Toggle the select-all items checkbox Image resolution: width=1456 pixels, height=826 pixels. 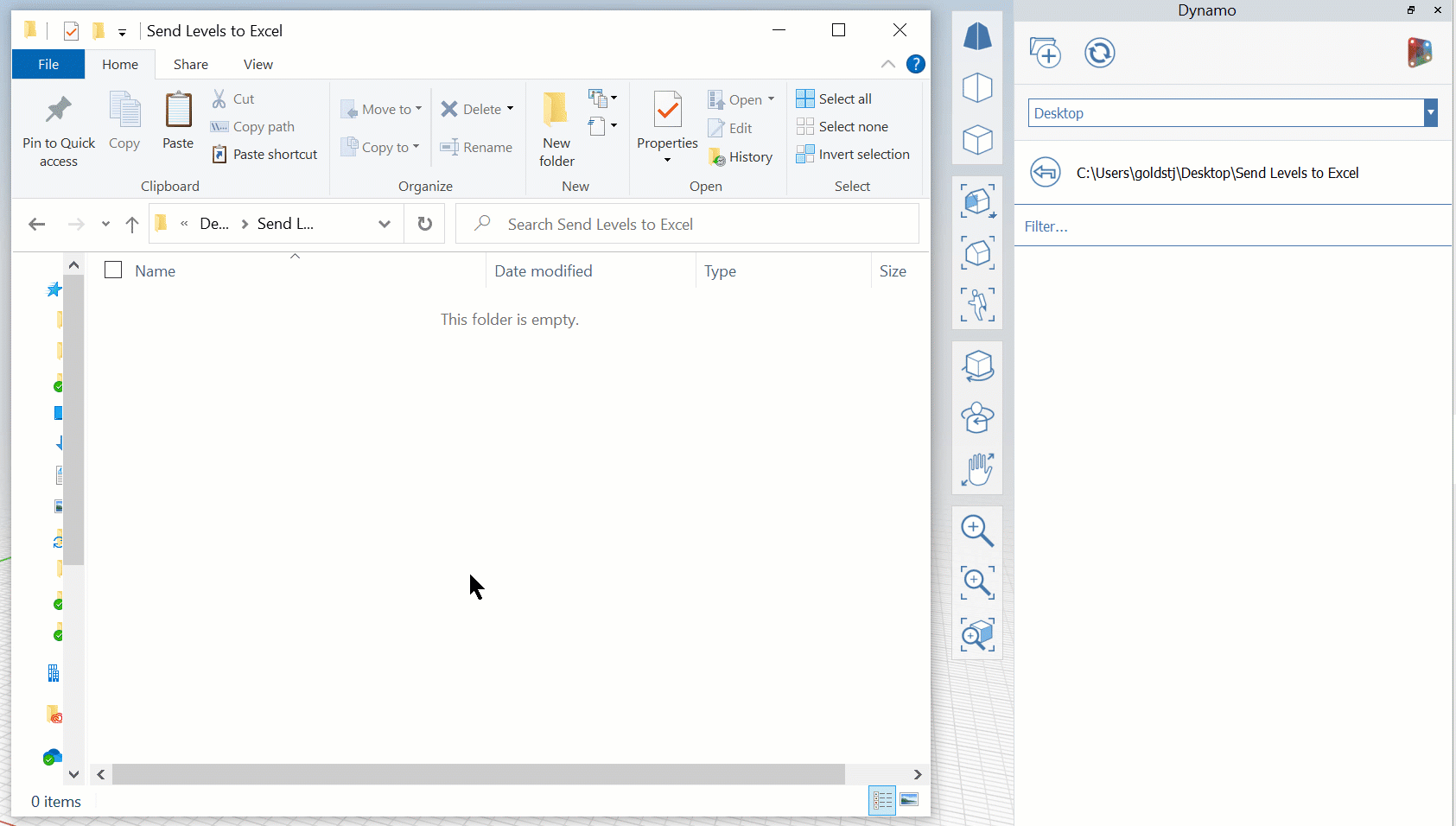click(113, 270)
